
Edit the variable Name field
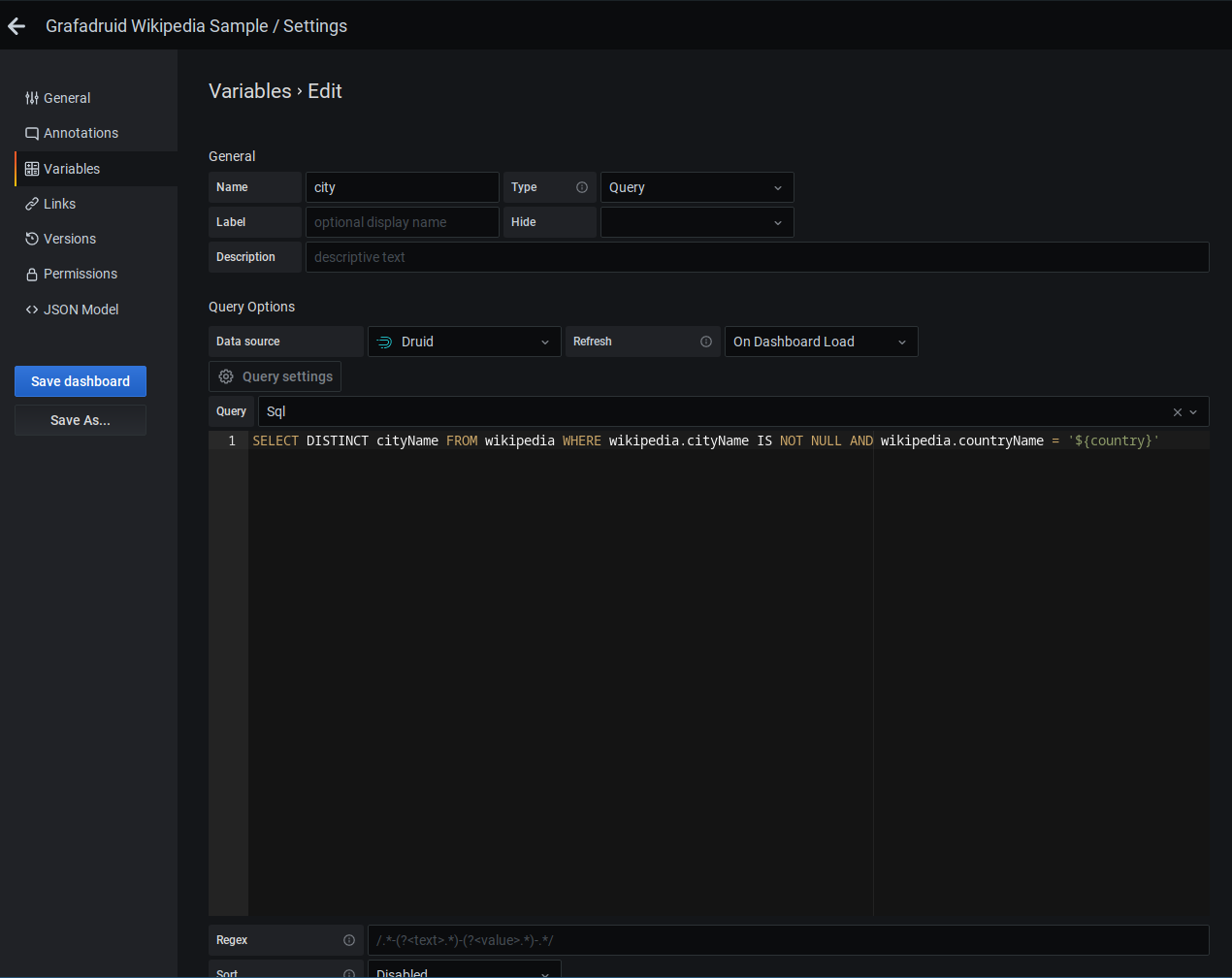403,187
